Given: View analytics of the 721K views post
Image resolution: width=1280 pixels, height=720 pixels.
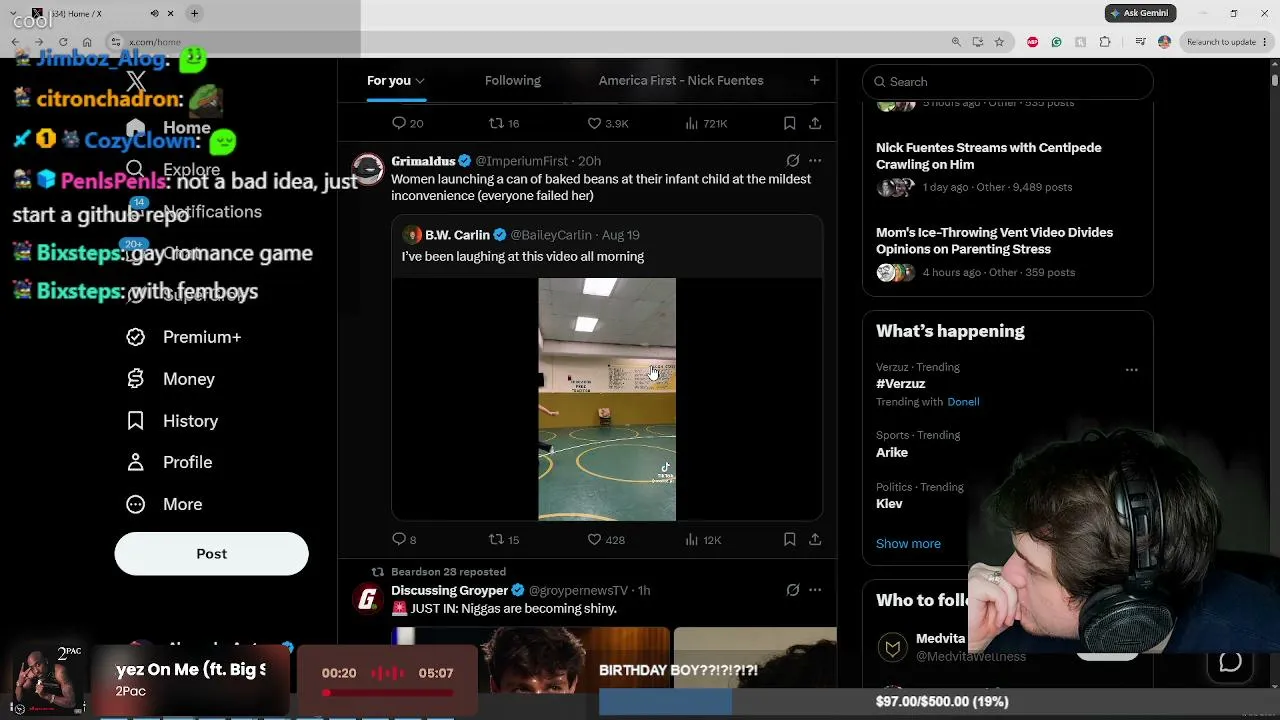Looking at the screenshot, I should (705, 123).
